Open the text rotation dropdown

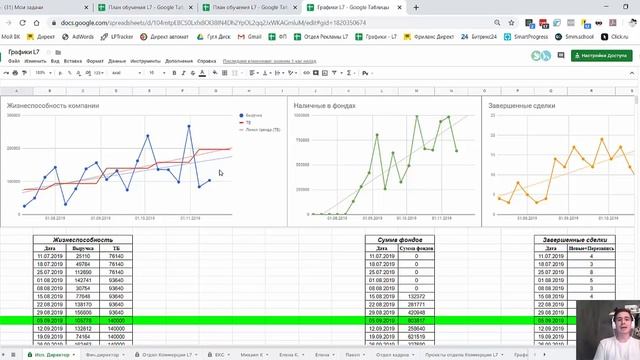(x=292, y=73)
